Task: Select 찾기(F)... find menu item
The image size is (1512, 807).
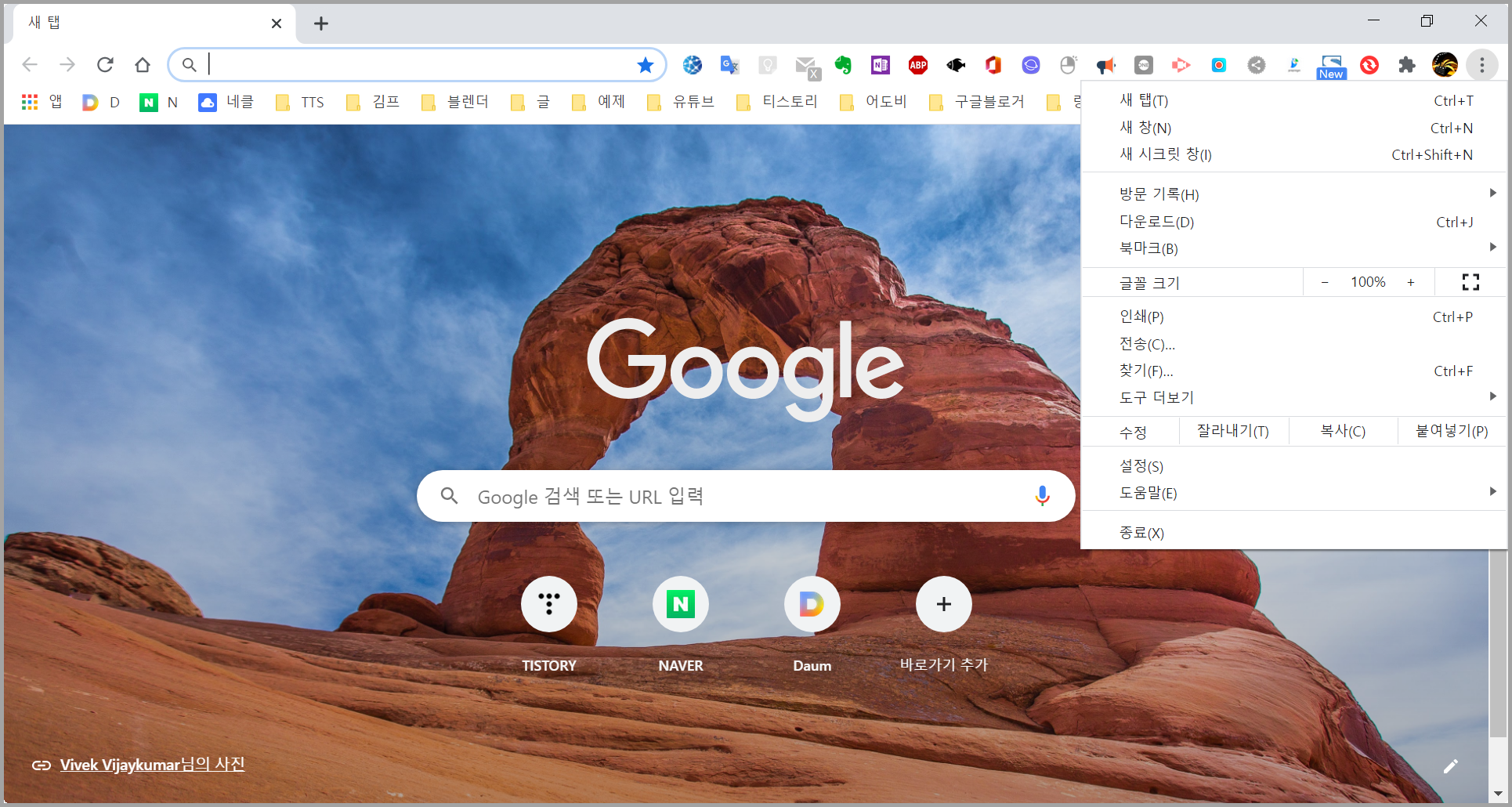Action: click(x=1293, y=371)
